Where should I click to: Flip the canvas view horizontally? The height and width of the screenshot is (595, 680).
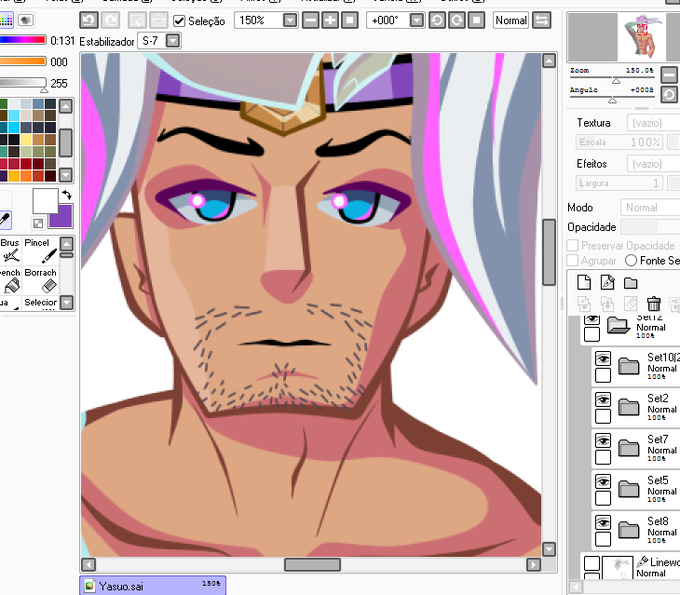click(x=542, y=20)
